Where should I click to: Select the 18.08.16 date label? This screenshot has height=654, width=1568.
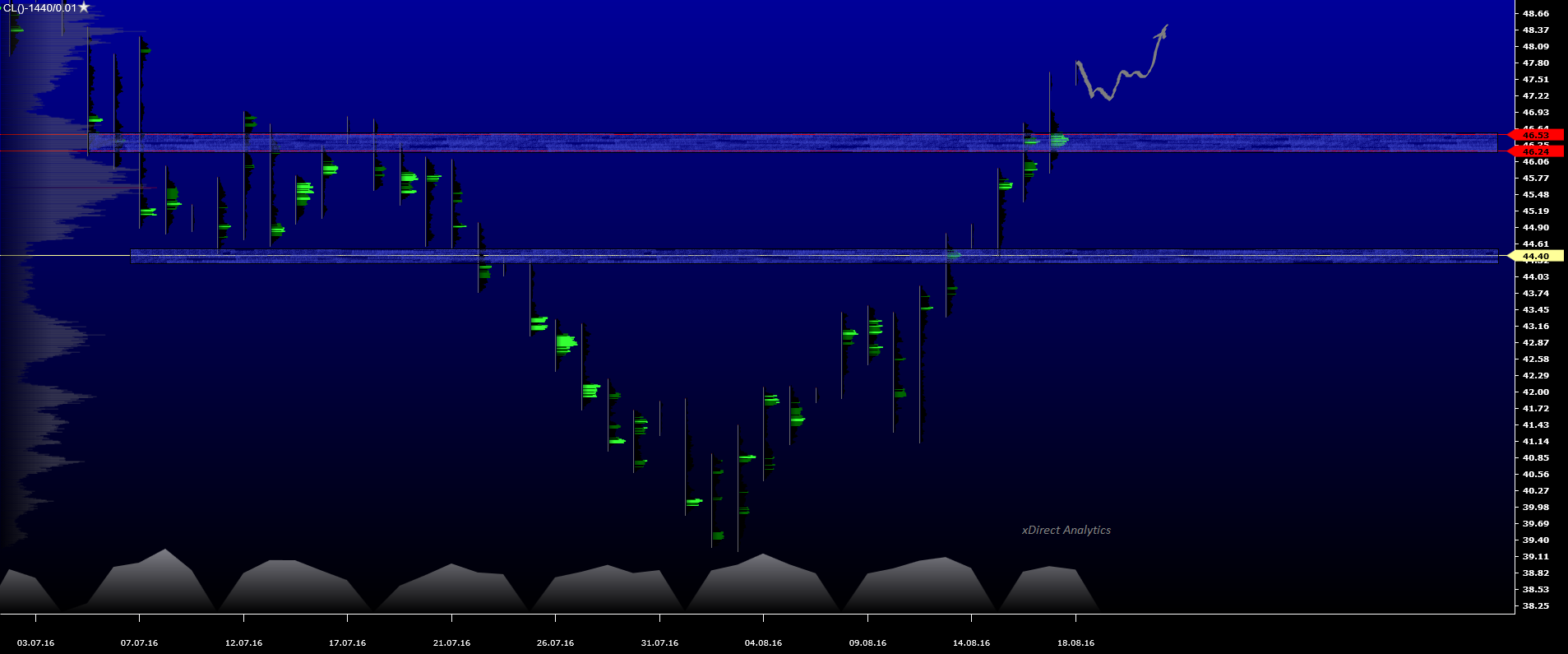(1075, 643)
